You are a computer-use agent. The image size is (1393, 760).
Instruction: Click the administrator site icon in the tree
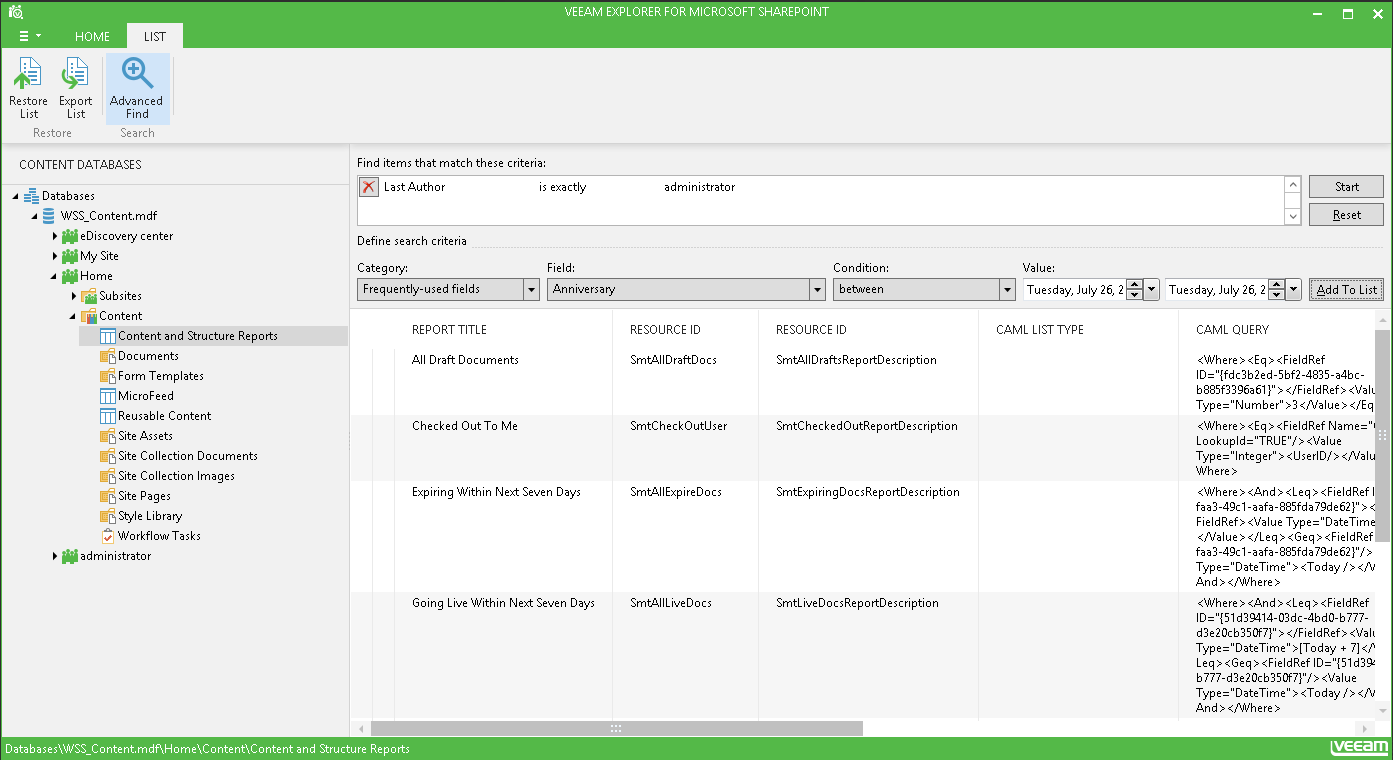pos(69,556)
